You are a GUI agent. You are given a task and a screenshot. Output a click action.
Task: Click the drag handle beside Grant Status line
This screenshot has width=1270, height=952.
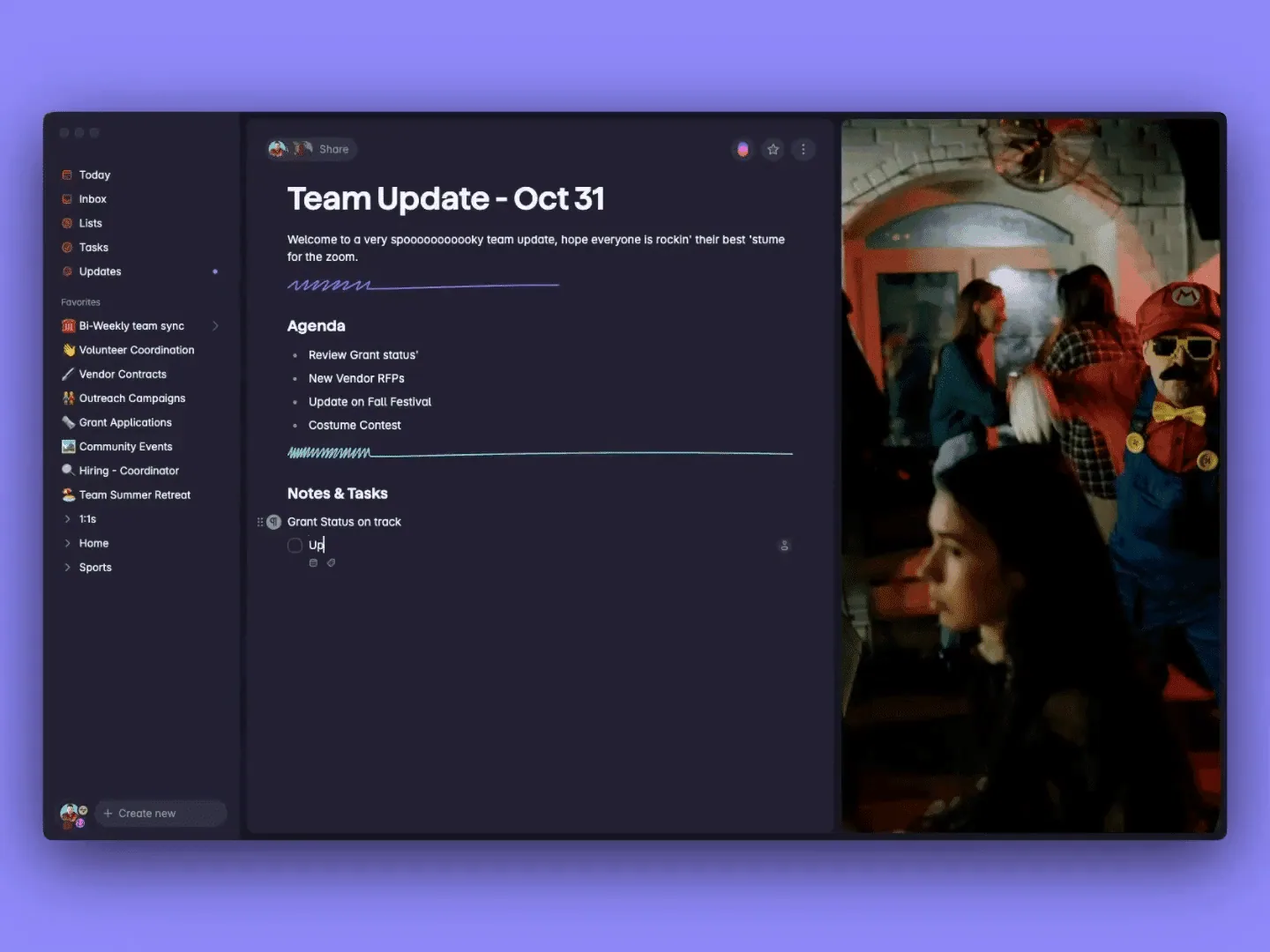coord(260,522)
